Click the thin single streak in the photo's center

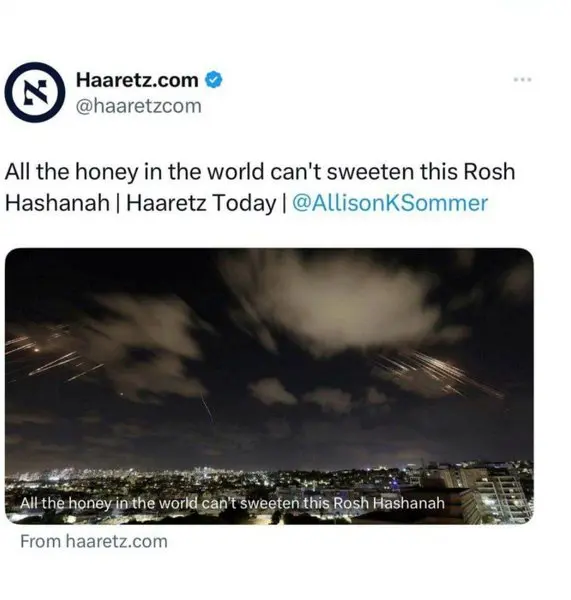(x=207, y=409)
